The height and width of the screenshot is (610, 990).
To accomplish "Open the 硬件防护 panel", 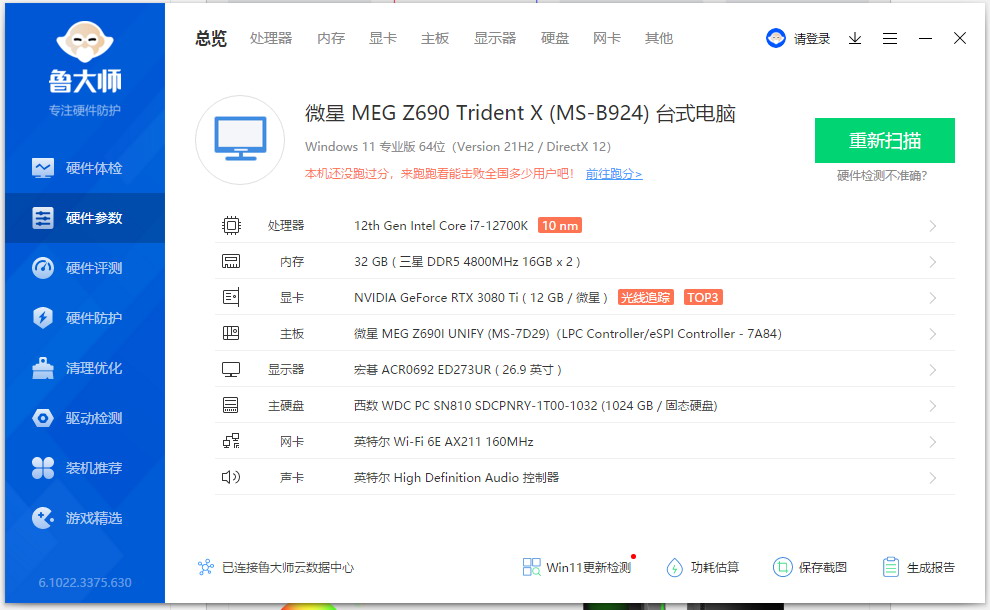I will [x=84, y=318].
